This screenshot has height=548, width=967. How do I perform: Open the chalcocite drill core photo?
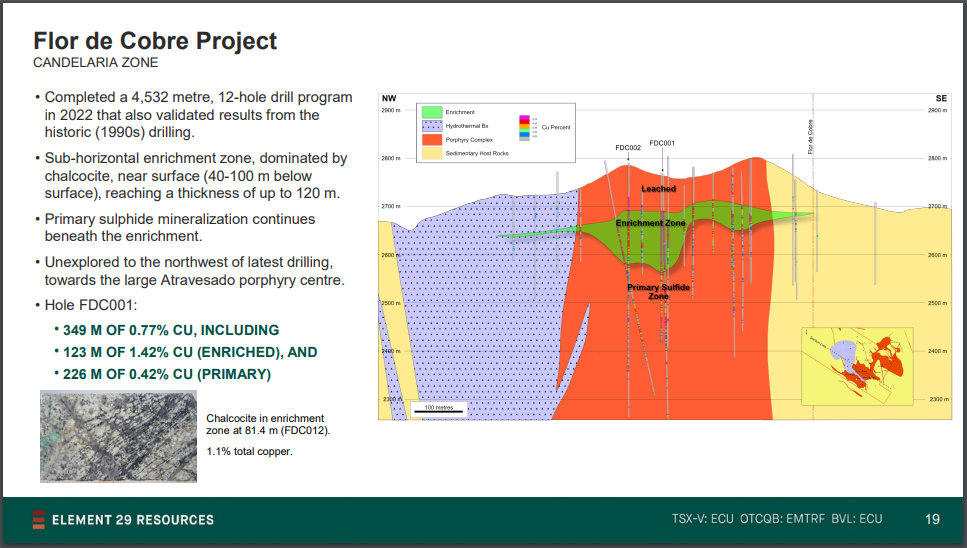tap(118, 436)
